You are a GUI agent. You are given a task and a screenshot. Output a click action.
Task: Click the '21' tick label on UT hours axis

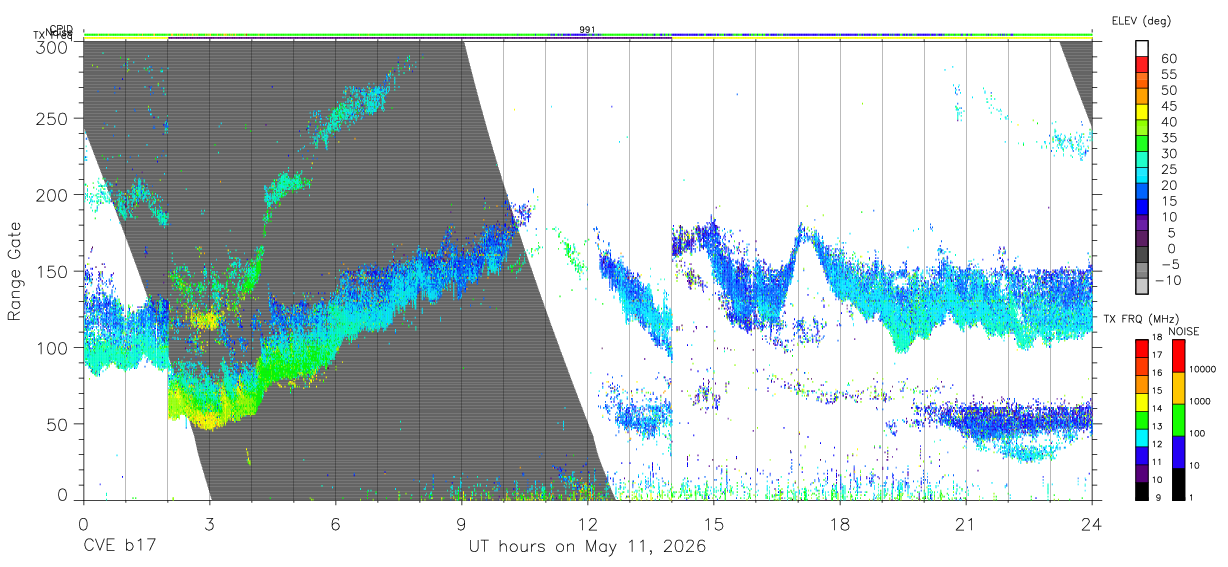click(x=966, y=524)
